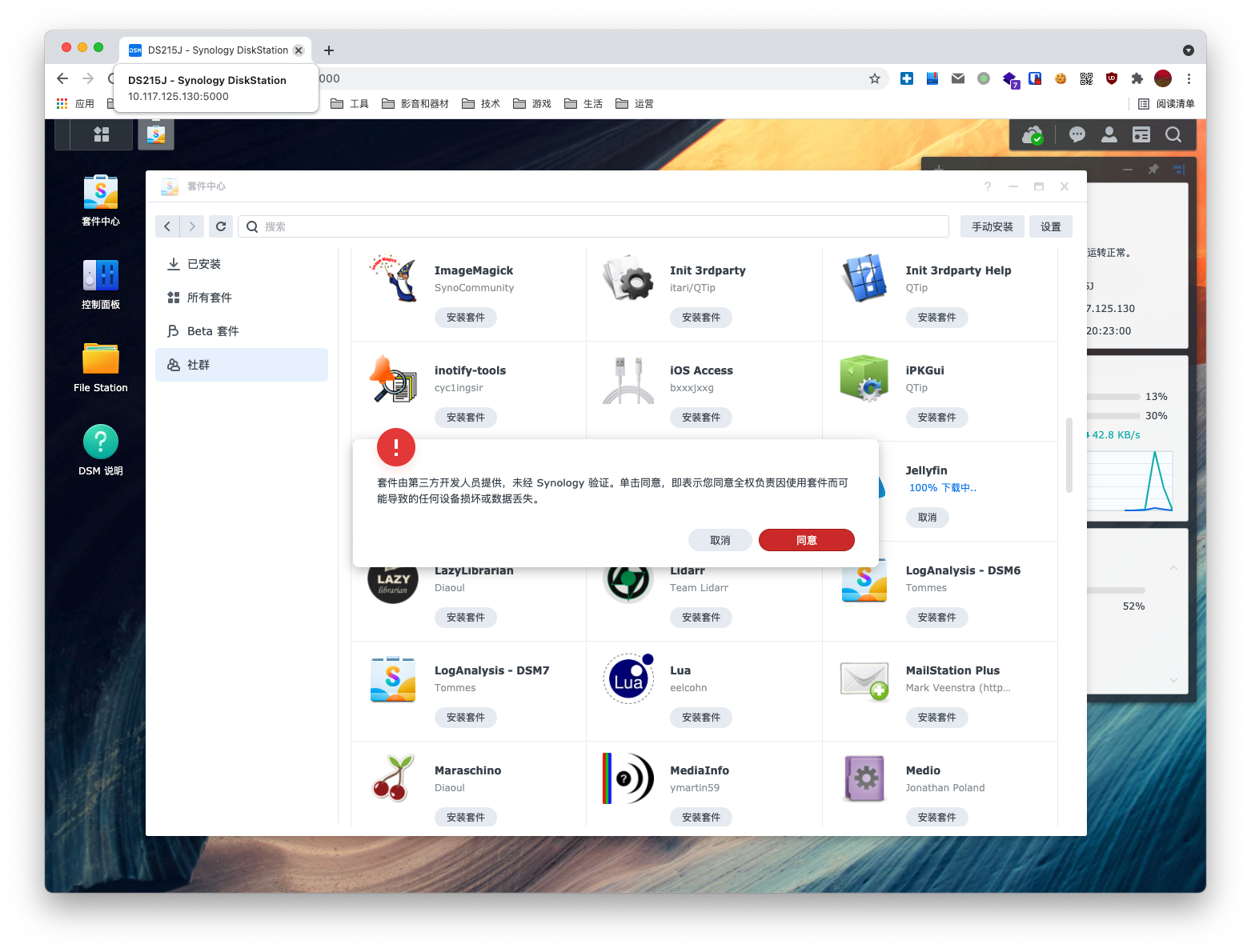Screen dimensions: 1251x952
Task: Open the Package Center help question mark
Action: coord(988,186)
